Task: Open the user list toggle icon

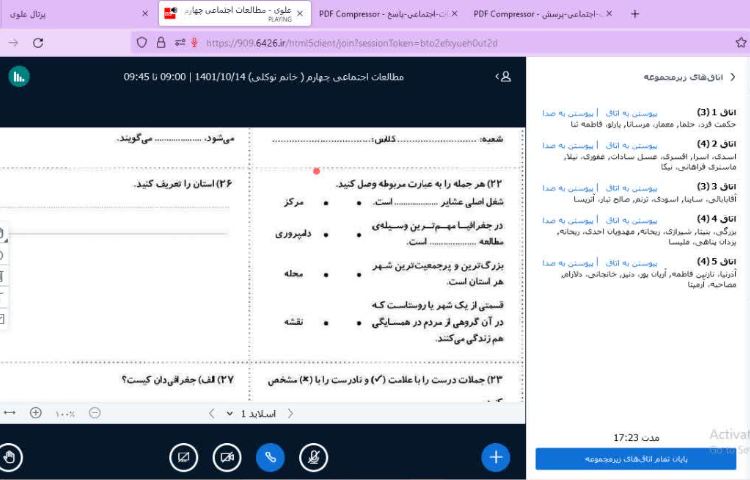Action: pos(504,76)
